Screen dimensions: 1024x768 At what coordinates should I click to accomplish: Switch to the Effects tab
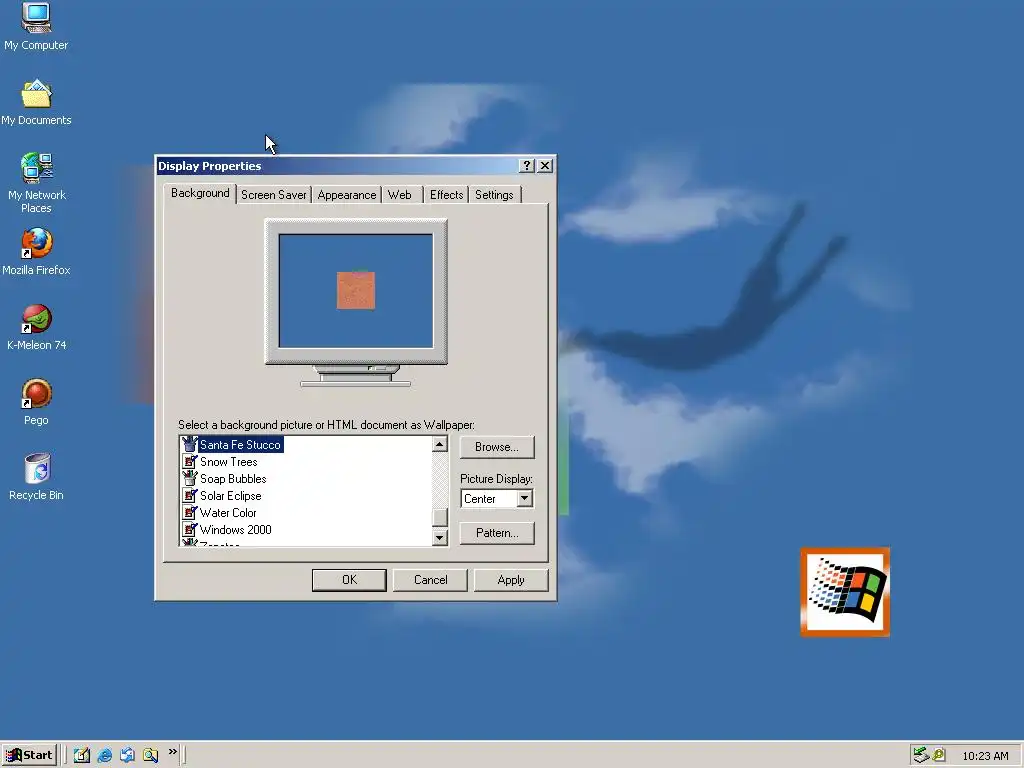(447, 195)
